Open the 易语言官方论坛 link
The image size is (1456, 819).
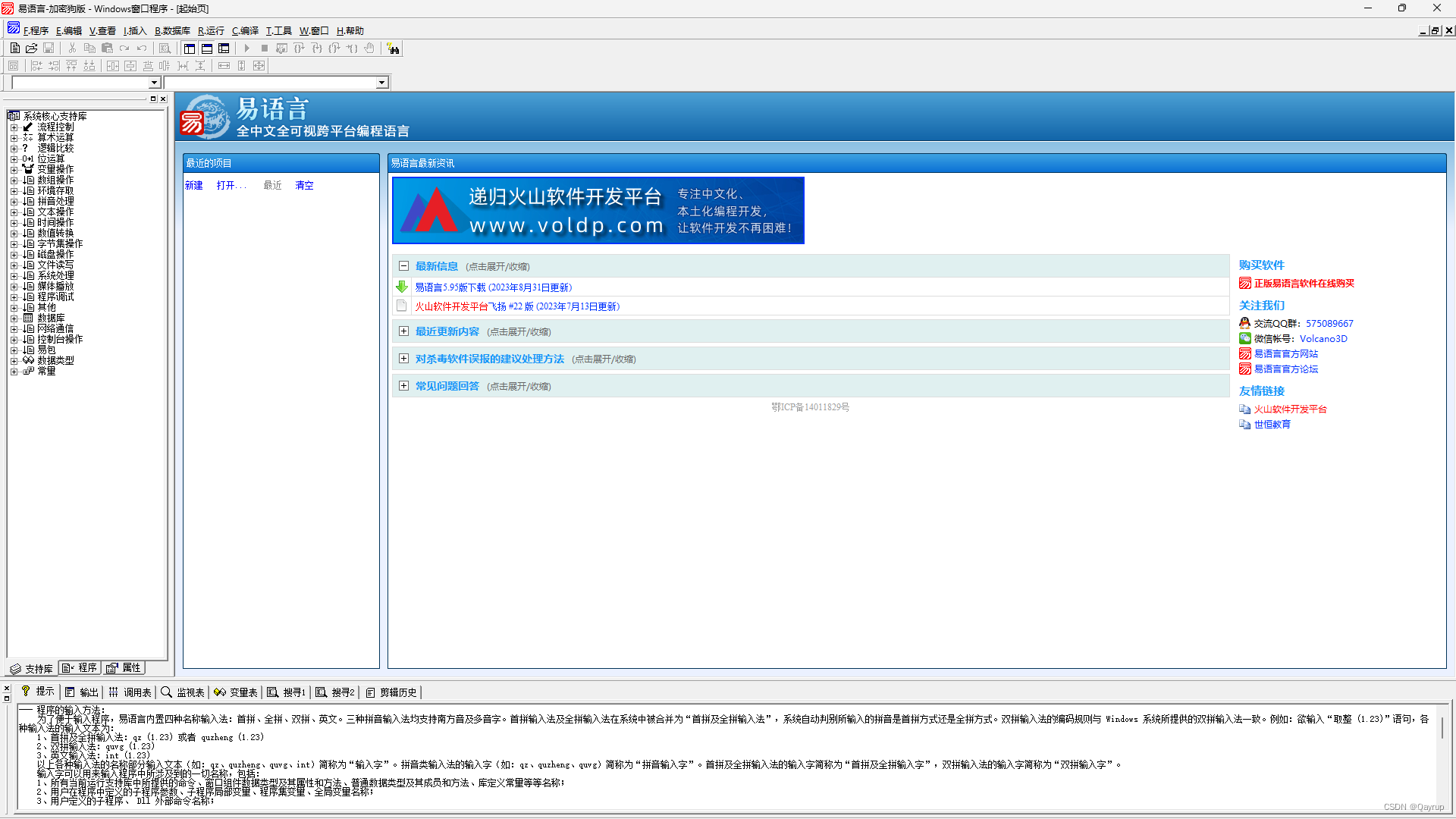click(x=1286, y=369)
